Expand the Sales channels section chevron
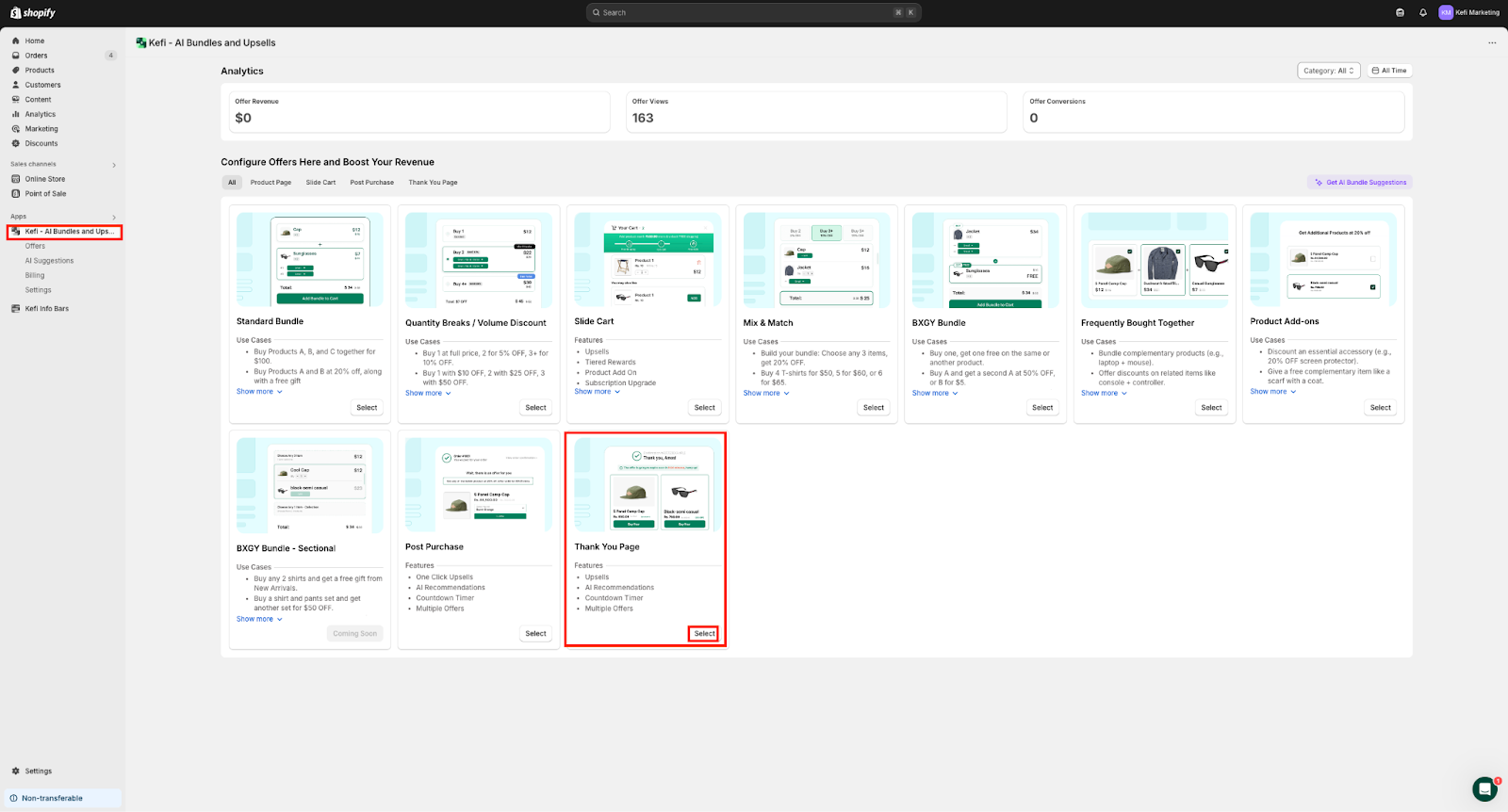The image size is (1508, 812). pyautogui.click(x=114, y=165)
